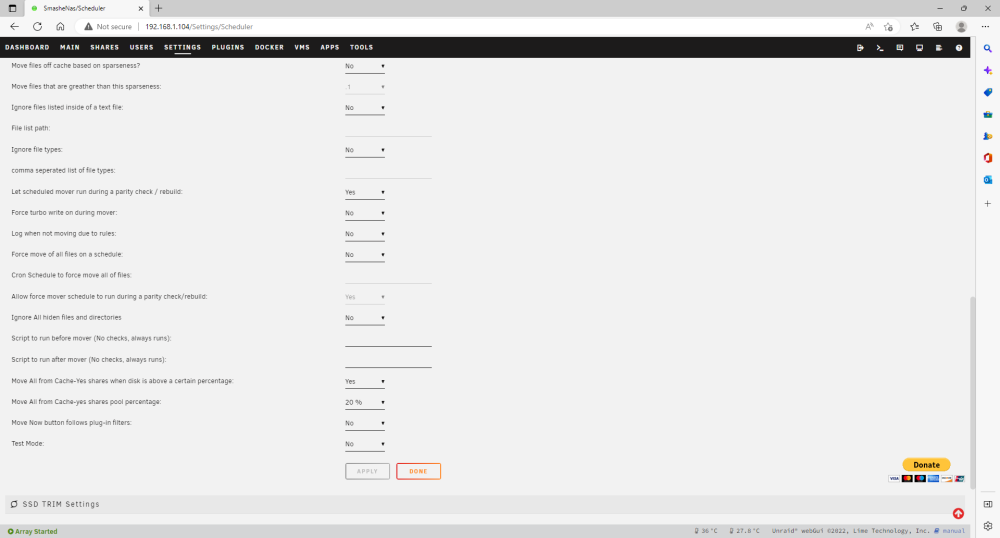Open the Edge sidebar Shopping tag icon
Viewport: 1000px width, 538px height.
click(987, 92)
